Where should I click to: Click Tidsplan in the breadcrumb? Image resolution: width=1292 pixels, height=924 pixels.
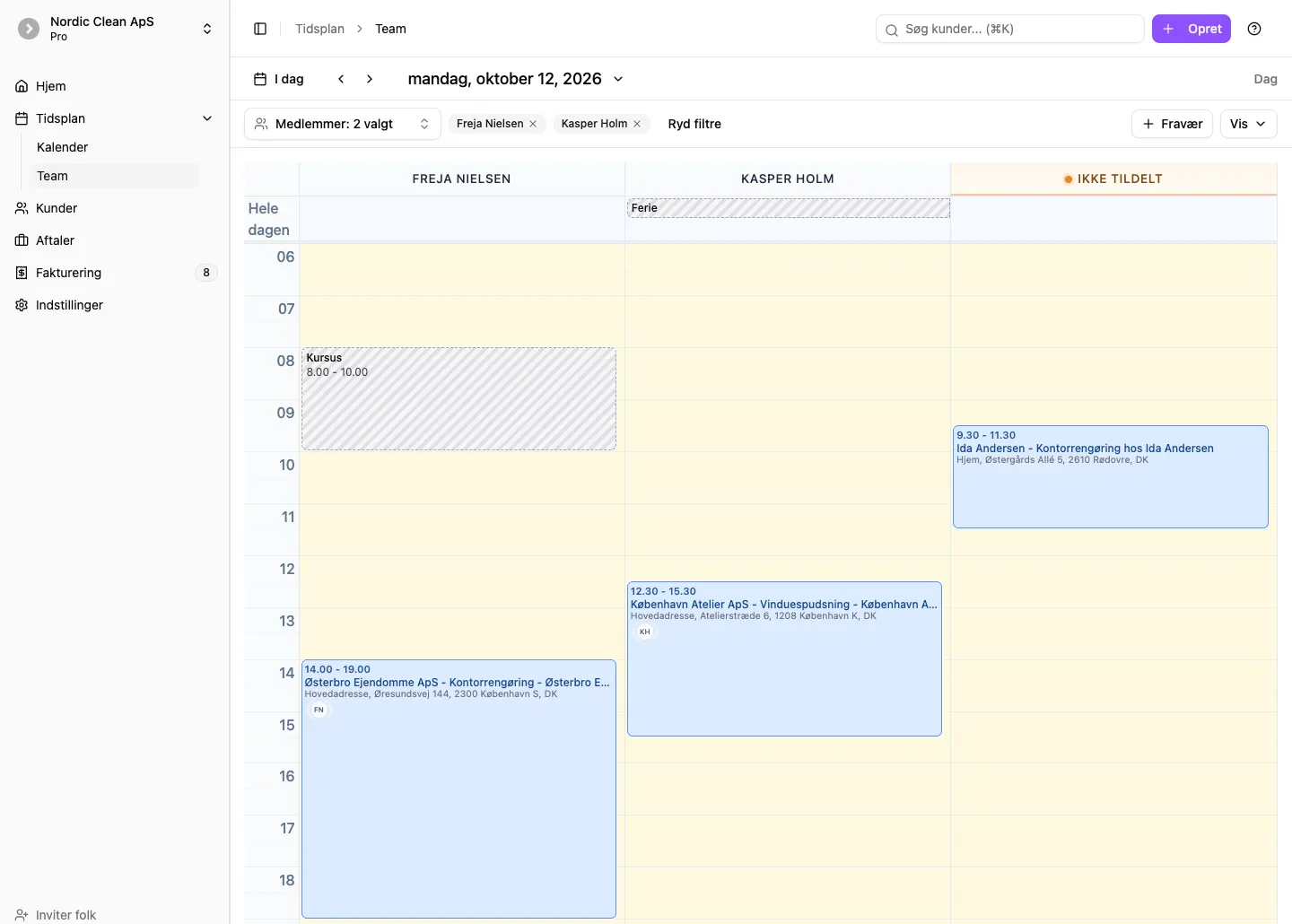pyautogui.click(x=319, y=29)
